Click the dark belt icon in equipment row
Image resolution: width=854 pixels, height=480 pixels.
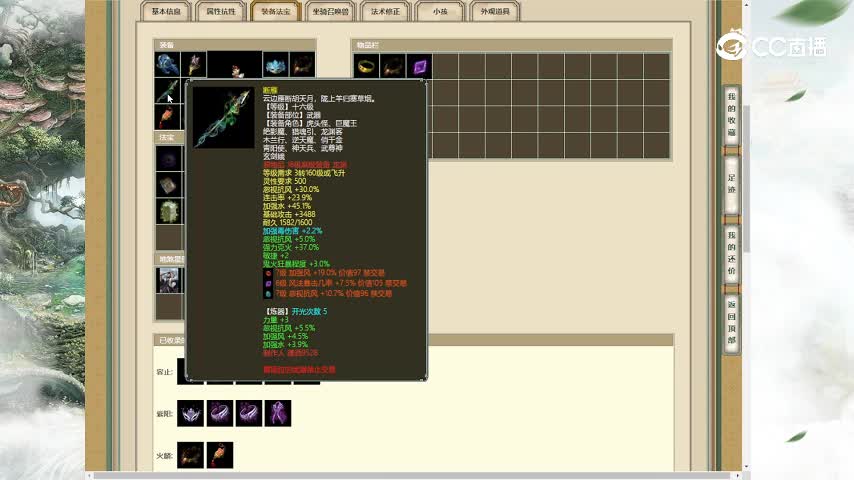coord(302,65)
